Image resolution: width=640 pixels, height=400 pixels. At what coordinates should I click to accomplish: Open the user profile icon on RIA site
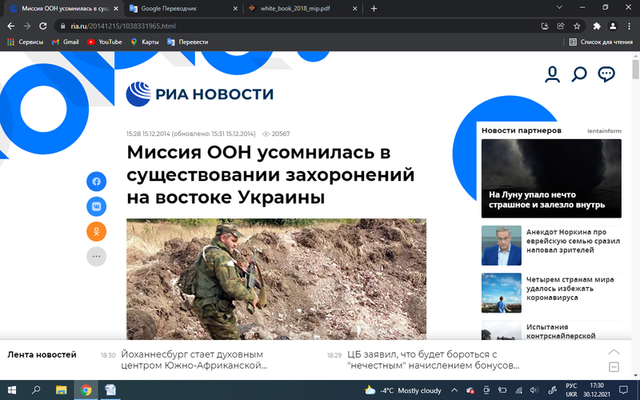552,74
